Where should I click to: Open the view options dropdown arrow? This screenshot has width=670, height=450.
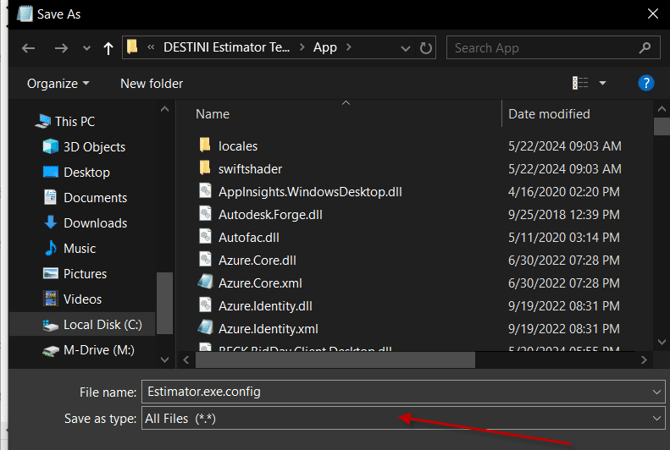pos(603,83)
